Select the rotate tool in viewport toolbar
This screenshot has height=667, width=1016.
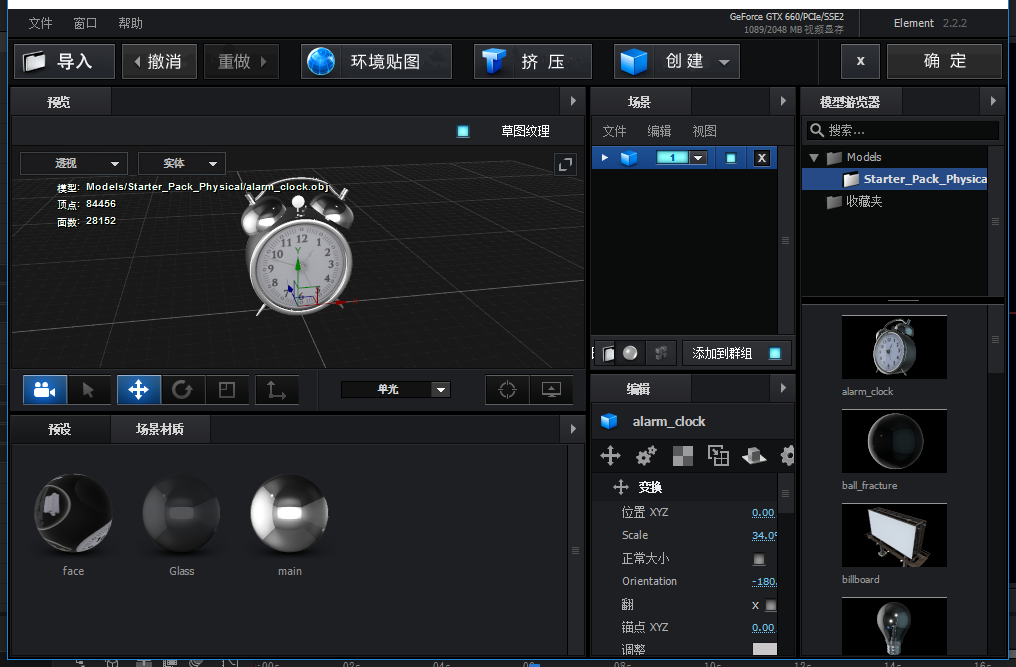coord(182,390)
